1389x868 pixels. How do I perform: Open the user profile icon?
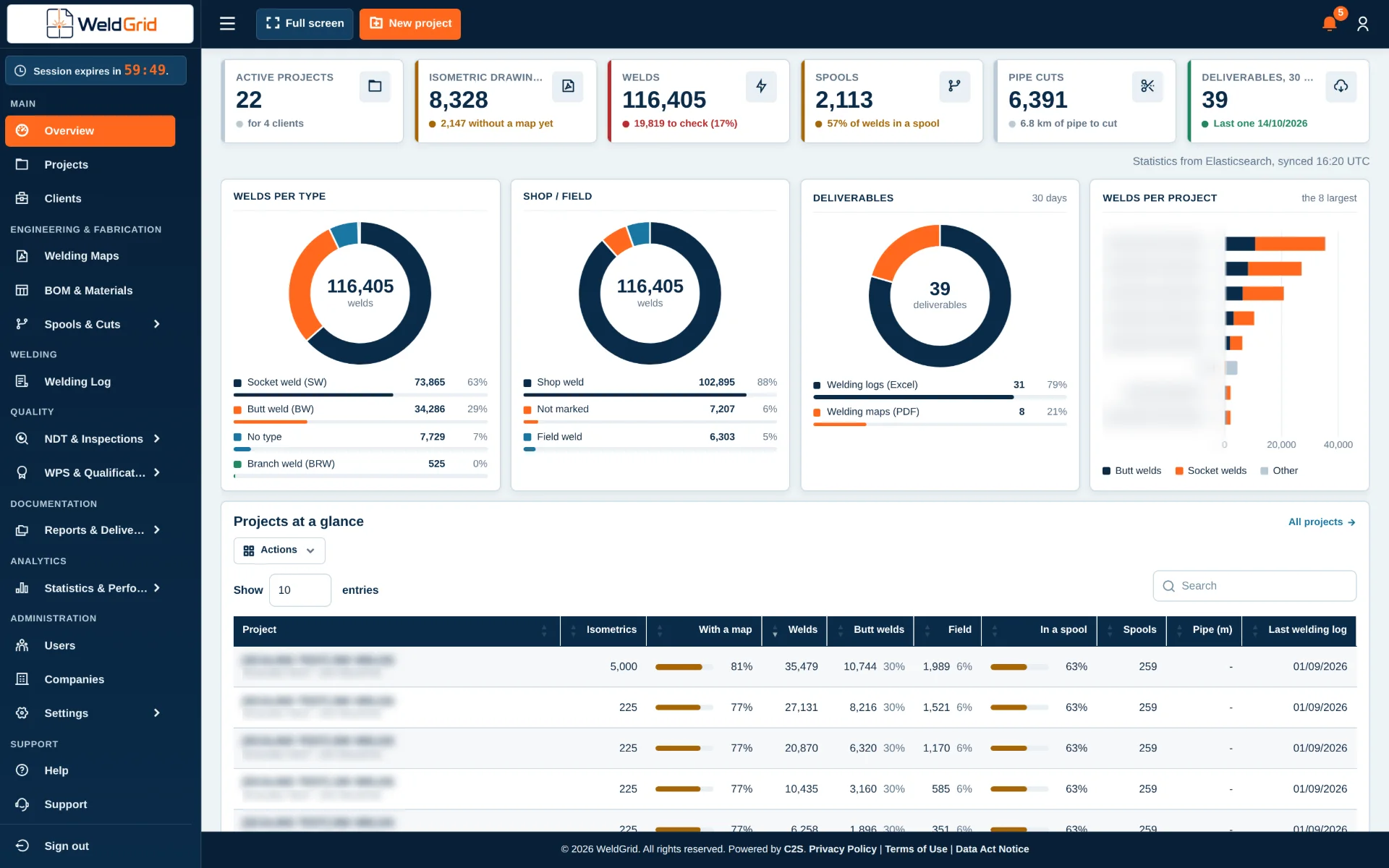1363,24
